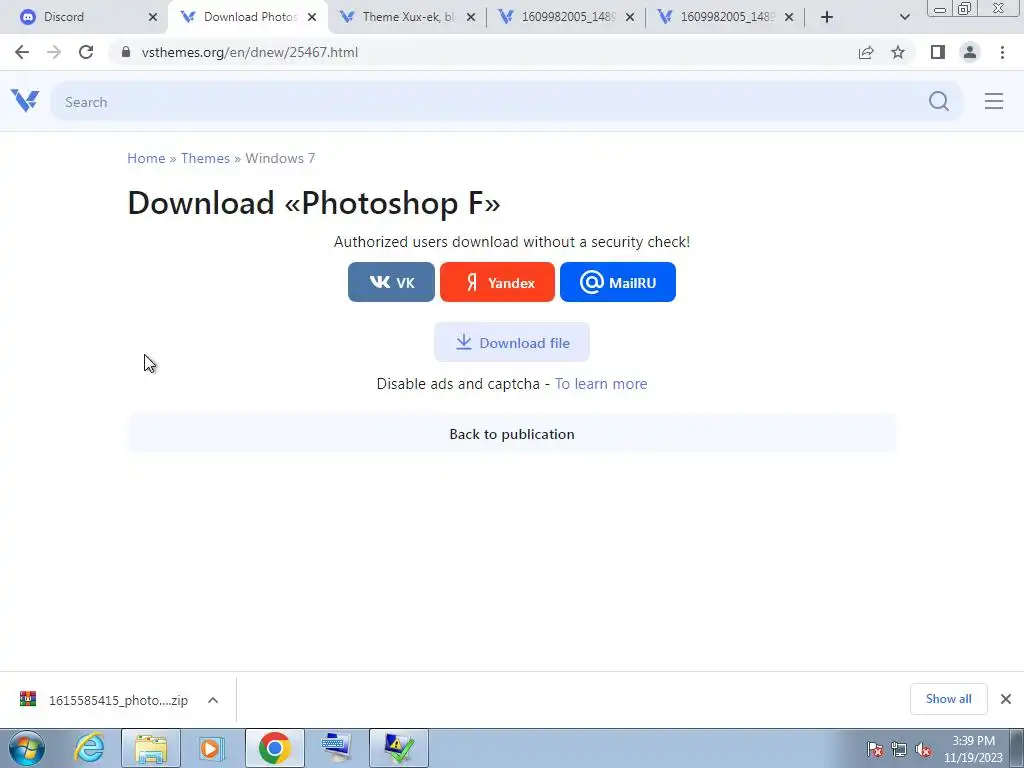Click the Action Center flag tray icon
Screen dimensions: 1024x768
tap(875, 749)
